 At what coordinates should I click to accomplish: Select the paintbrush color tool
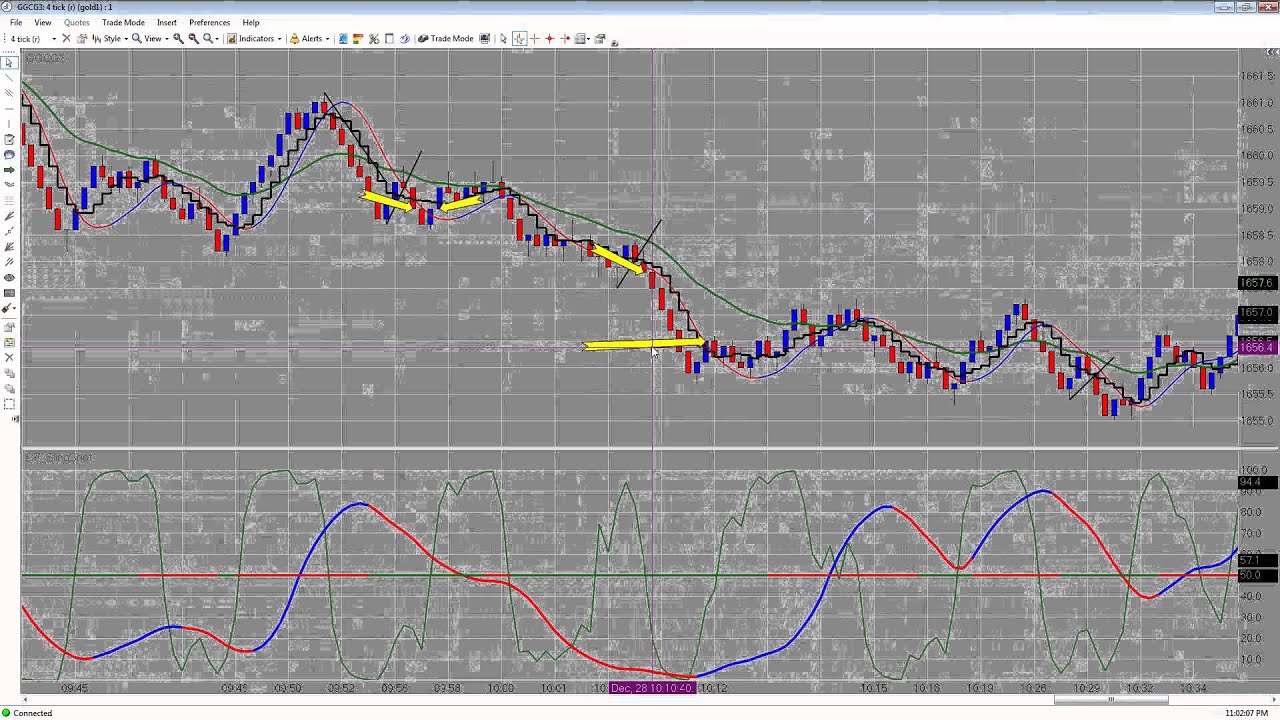pyautogui.click(x=8, y=308)
